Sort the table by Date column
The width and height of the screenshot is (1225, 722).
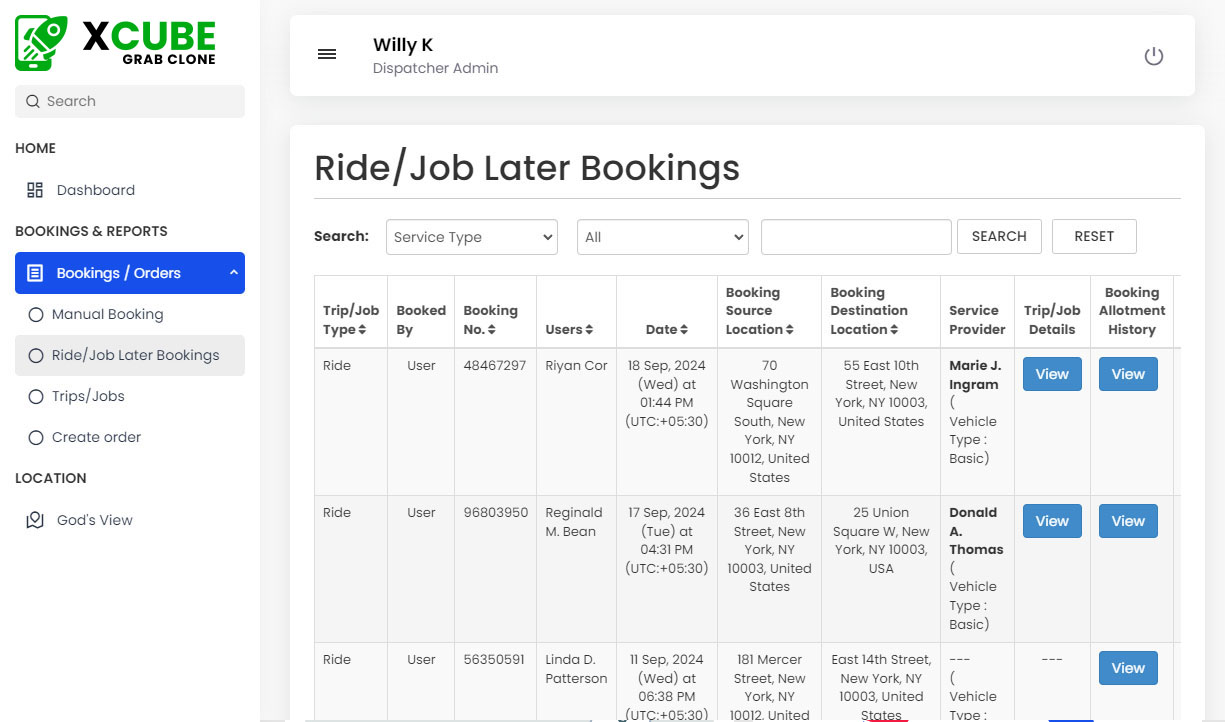coord(666,328)
